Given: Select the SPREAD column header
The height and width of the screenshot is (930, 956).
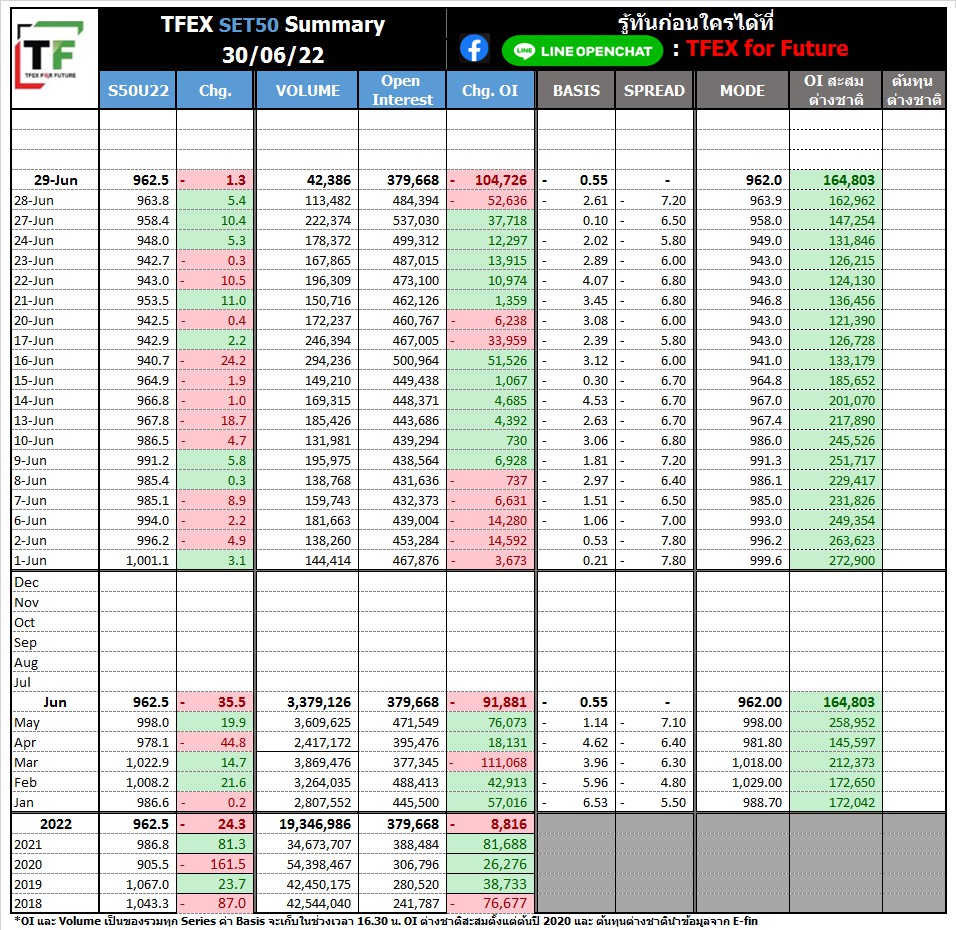Looking at the screenshot, I should click(654, 90).
